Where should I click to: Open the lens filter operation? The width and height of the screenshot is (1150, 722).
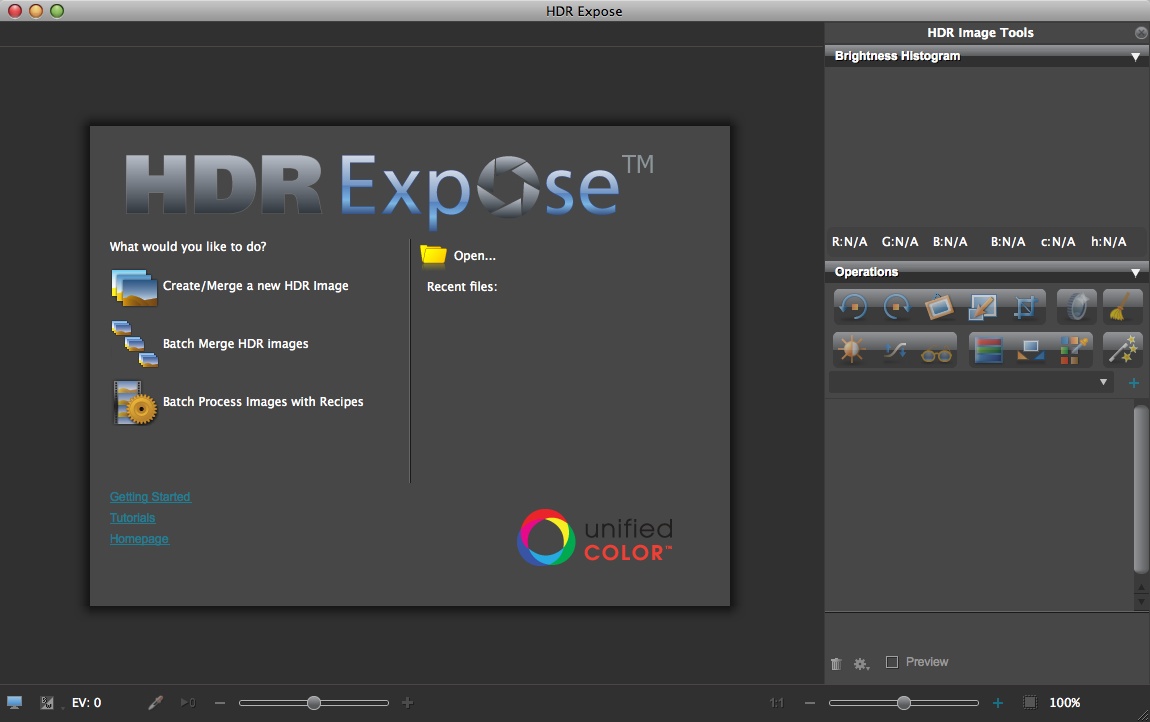click(1077, 307)
